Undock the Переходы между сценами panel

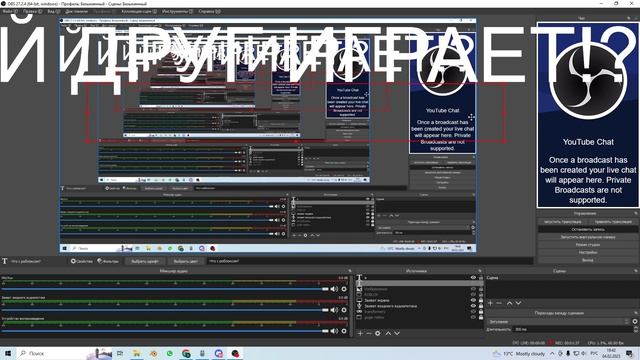tap(636, 313)
